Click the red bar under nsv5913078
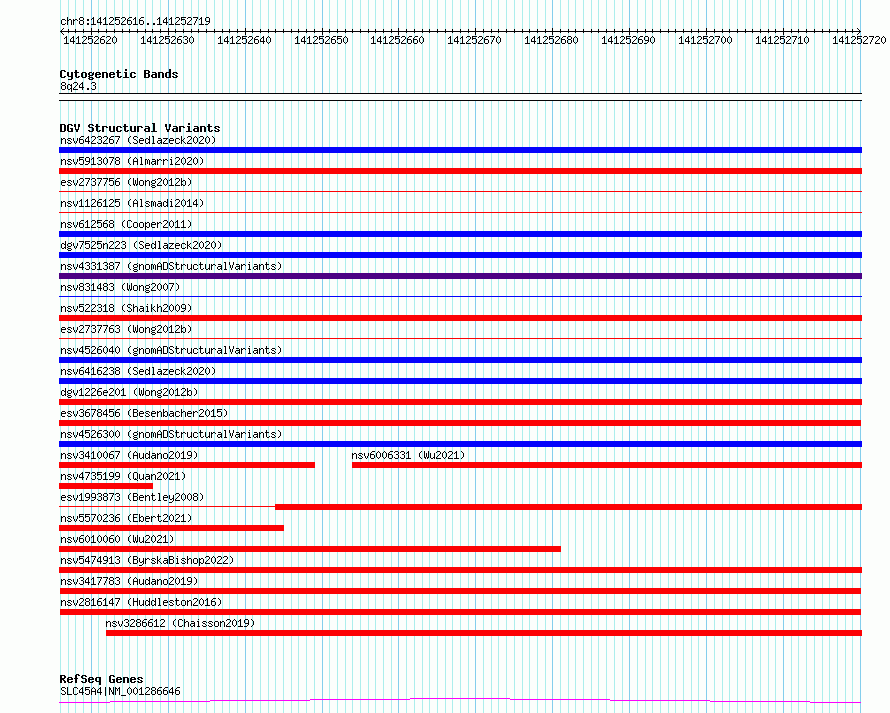 click(460, 171)
